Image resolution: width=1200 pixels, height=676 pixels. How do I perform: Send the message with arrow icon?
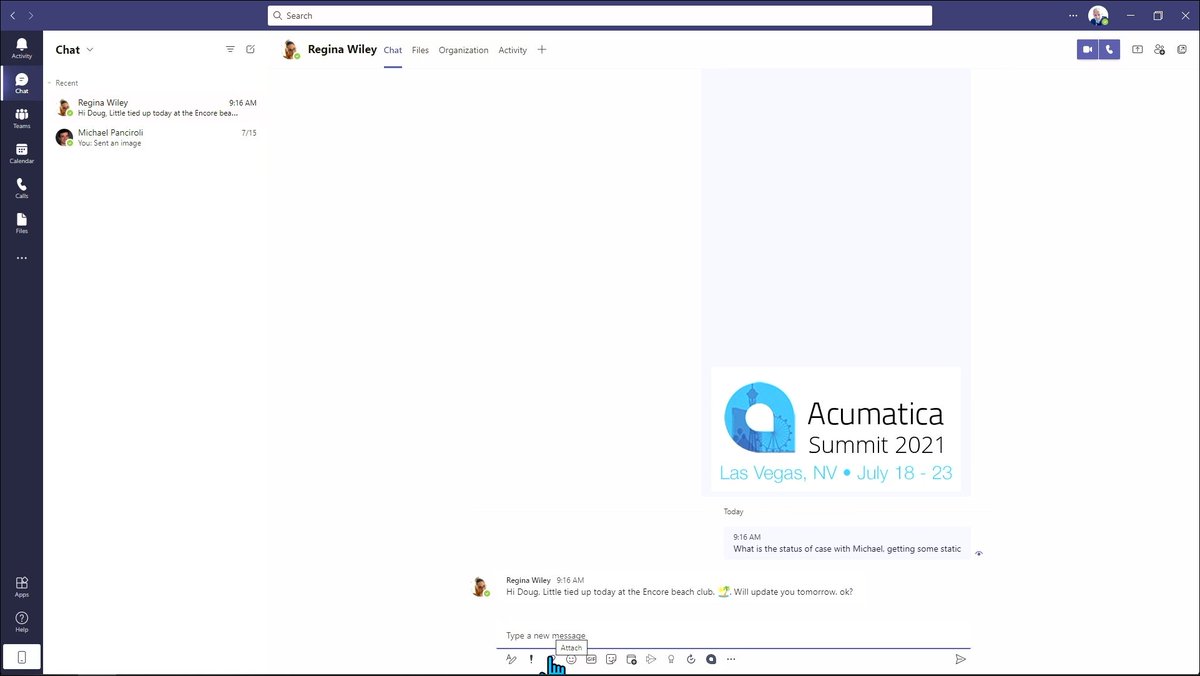pyautogui.click(x=960, y=659)
